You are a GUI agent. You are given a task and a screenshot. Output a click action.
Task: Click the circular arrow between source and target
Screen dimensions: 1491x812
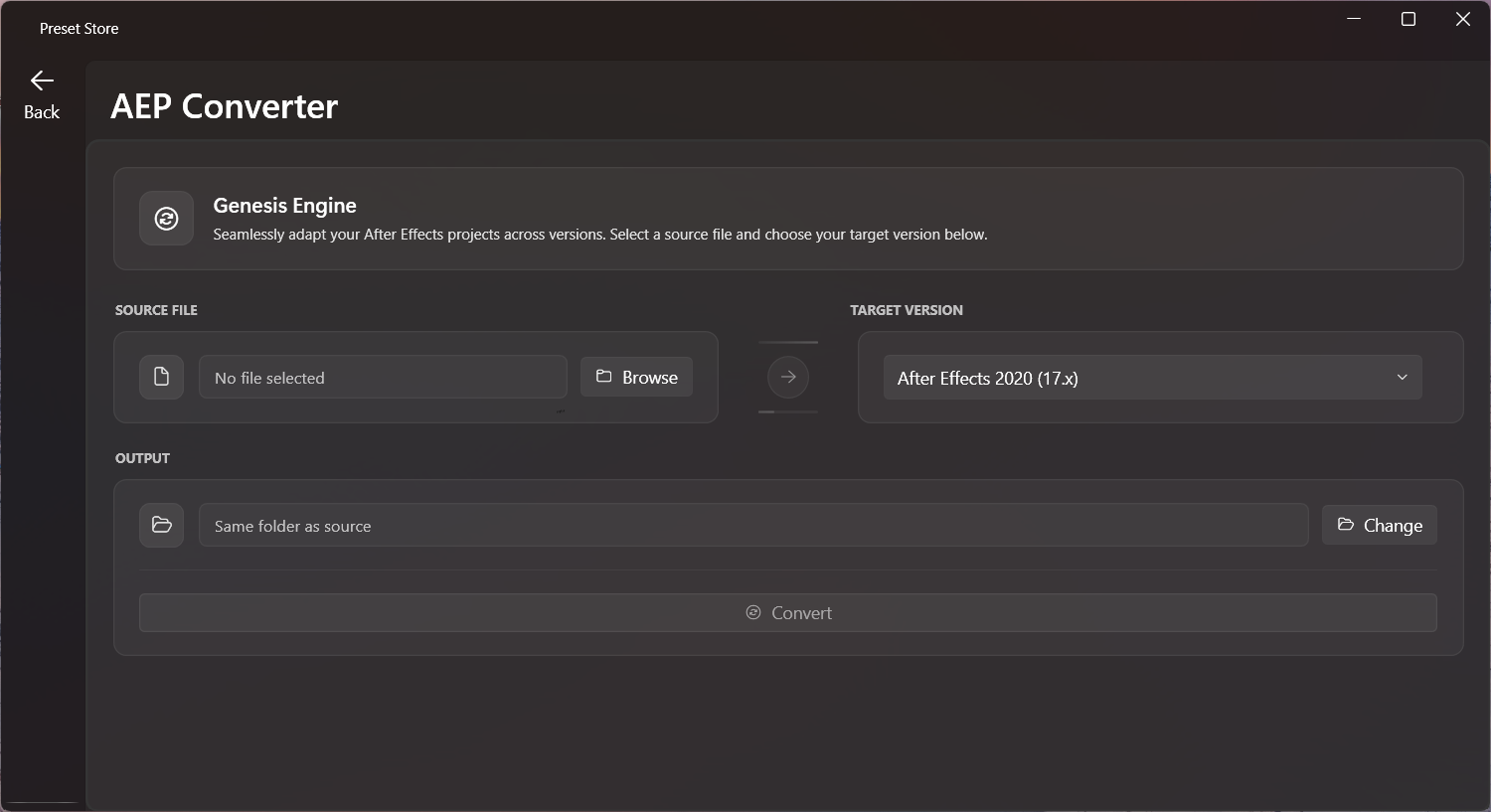click(x=788, y=377)
